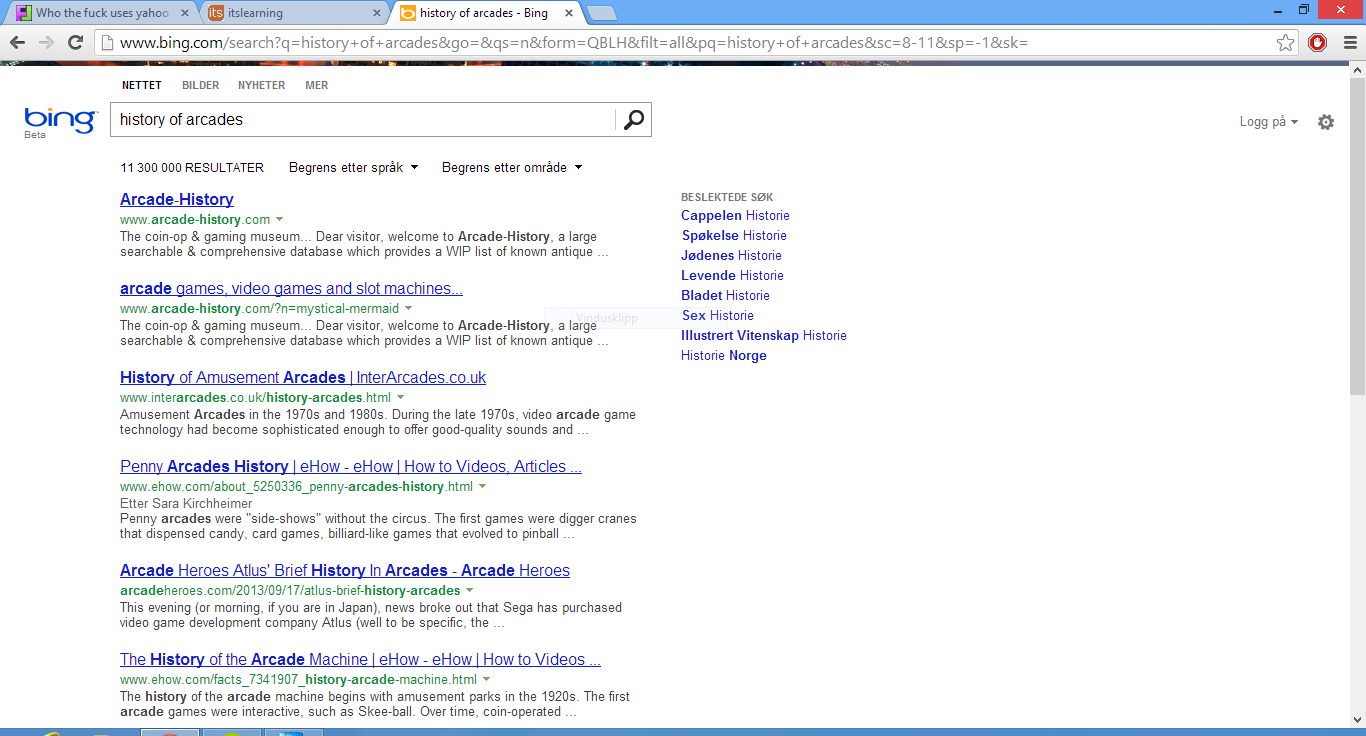The width and height of the screenshot is (1366, 736).
Task: Open 'History of Amusement Arcades | InterArcades.co.uk'
Action: pyautogui.click(x=303, y=377)
